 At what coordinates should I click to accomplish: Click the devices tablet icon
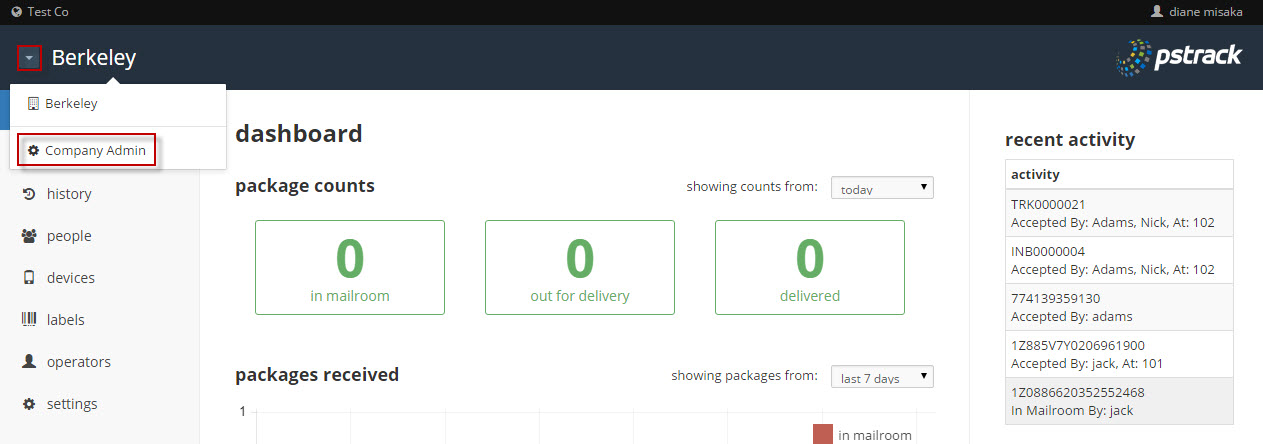tap(29, 278)
